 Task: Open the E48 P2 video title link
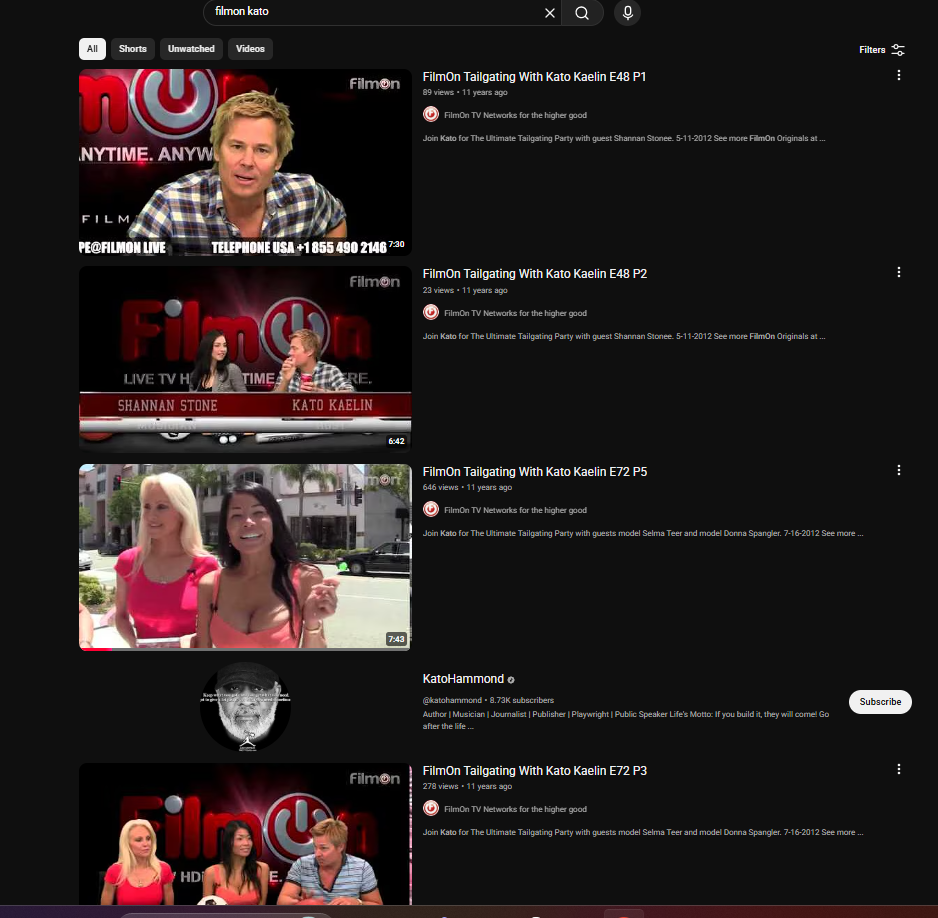pyautogui.click(x=534, y=274)
